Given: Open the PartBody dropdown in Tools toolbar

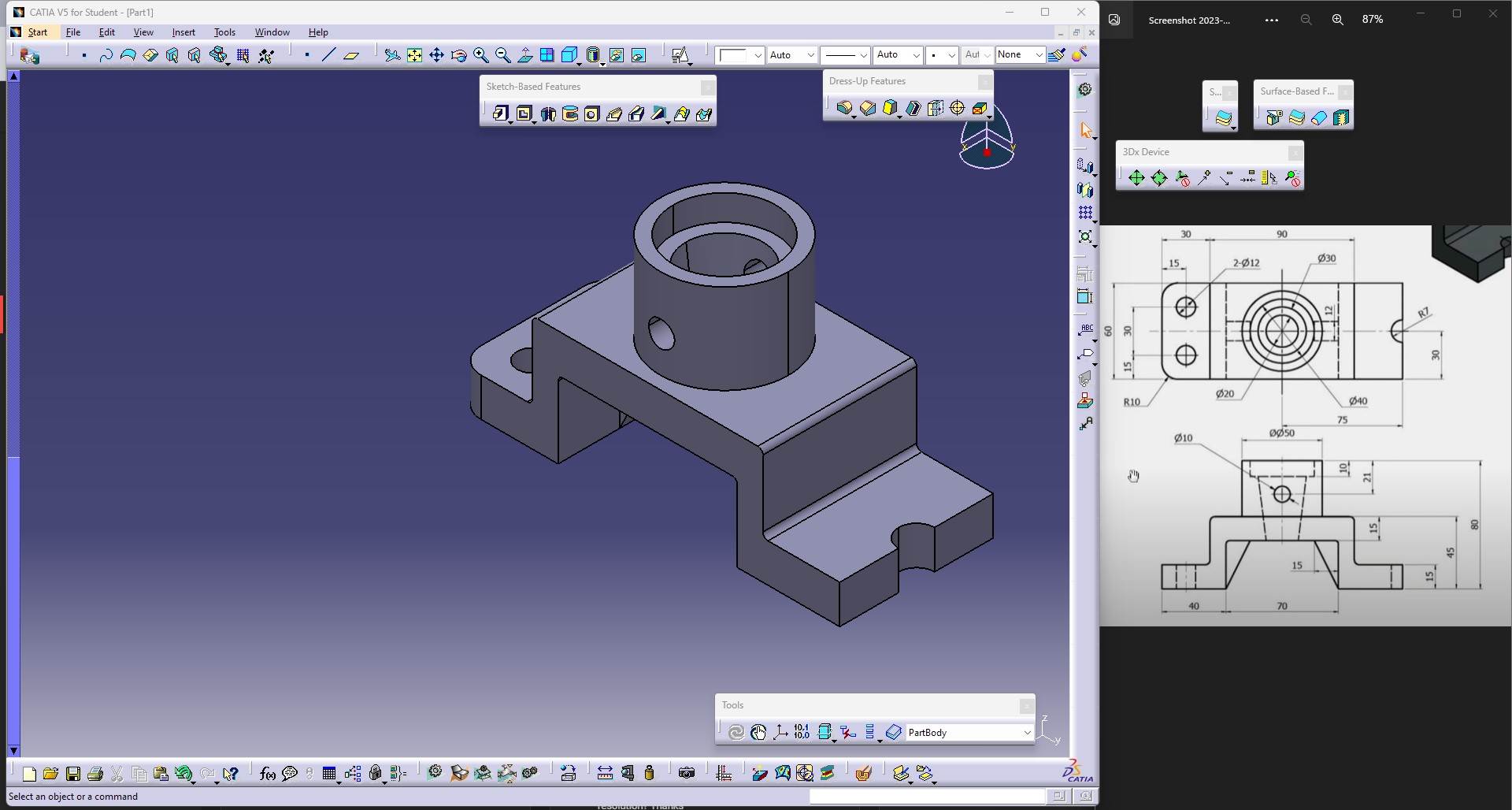Looking at the screenshot, I should [x=1027, y=733].
